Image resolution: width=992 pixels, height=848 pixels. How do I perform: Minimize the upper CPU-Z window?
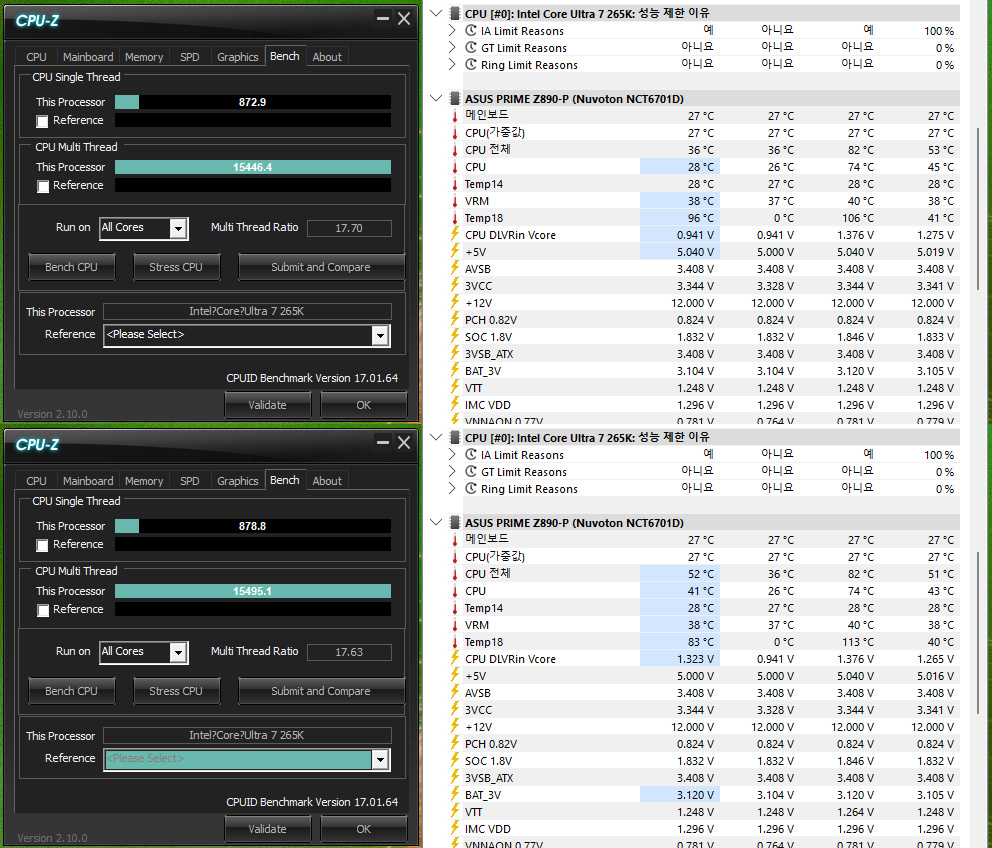(x=383, y=18)
